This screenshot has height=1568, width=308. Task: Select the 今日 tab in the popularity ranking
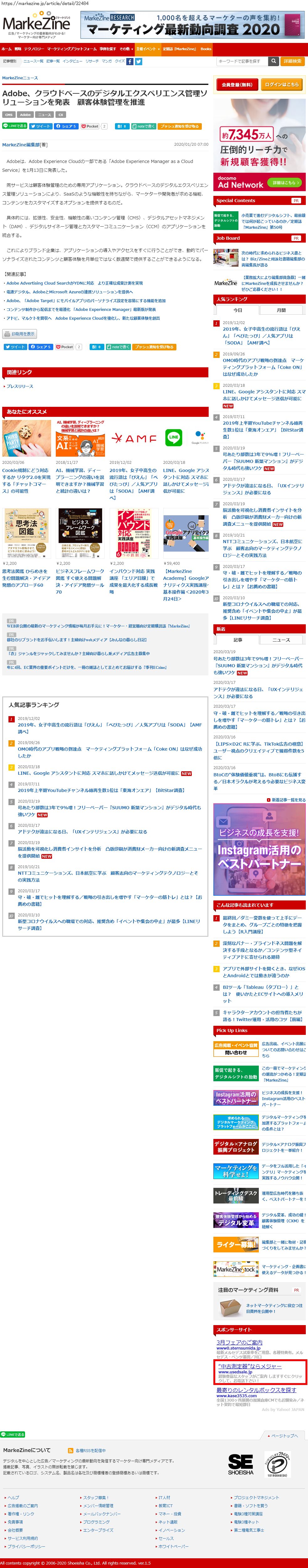point(238,310)
